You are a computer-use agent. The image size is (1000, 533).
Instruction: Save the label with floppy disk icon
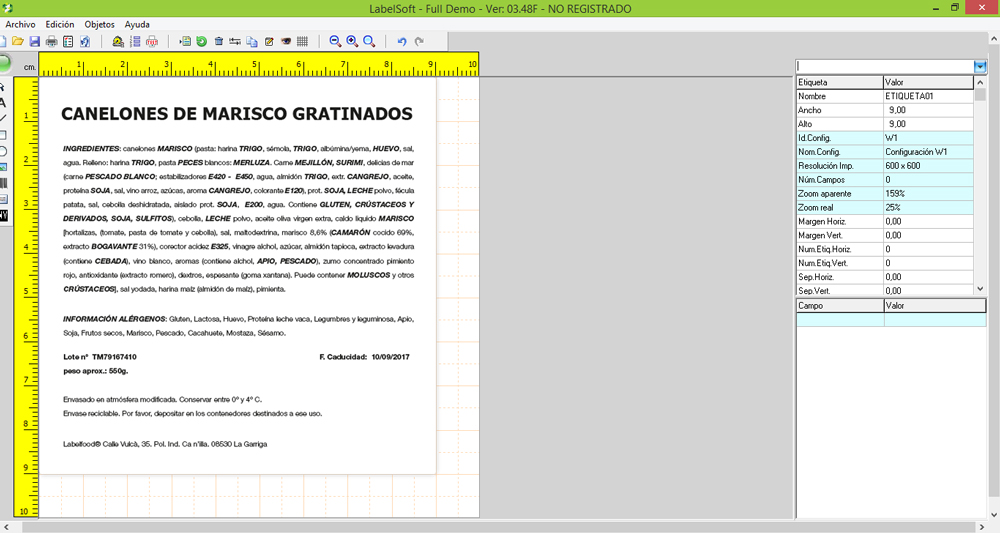[x=34, y=41]
